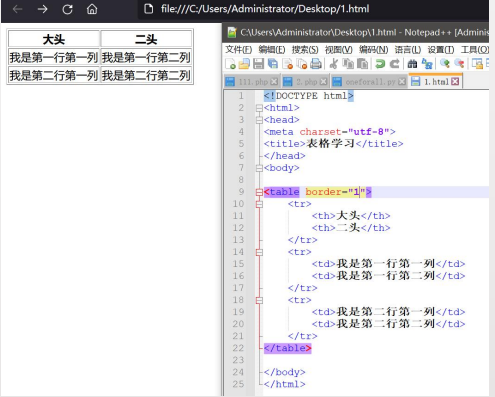Open the 工具(O) menu
This screenshot has height=397, width=495.
tap(475, 50)
